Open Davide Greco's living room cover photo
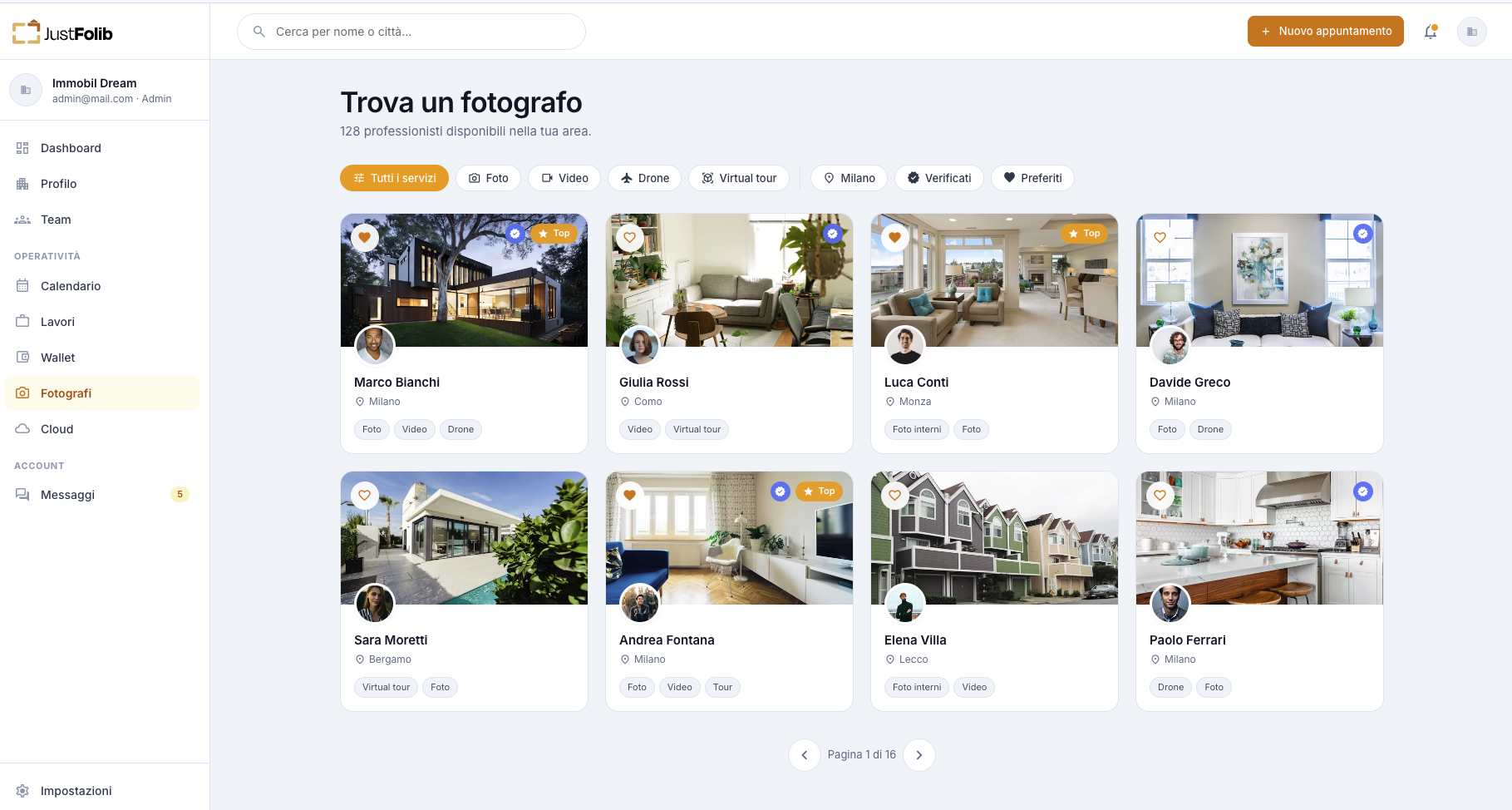1512x810 pixels. [1259, 280]
